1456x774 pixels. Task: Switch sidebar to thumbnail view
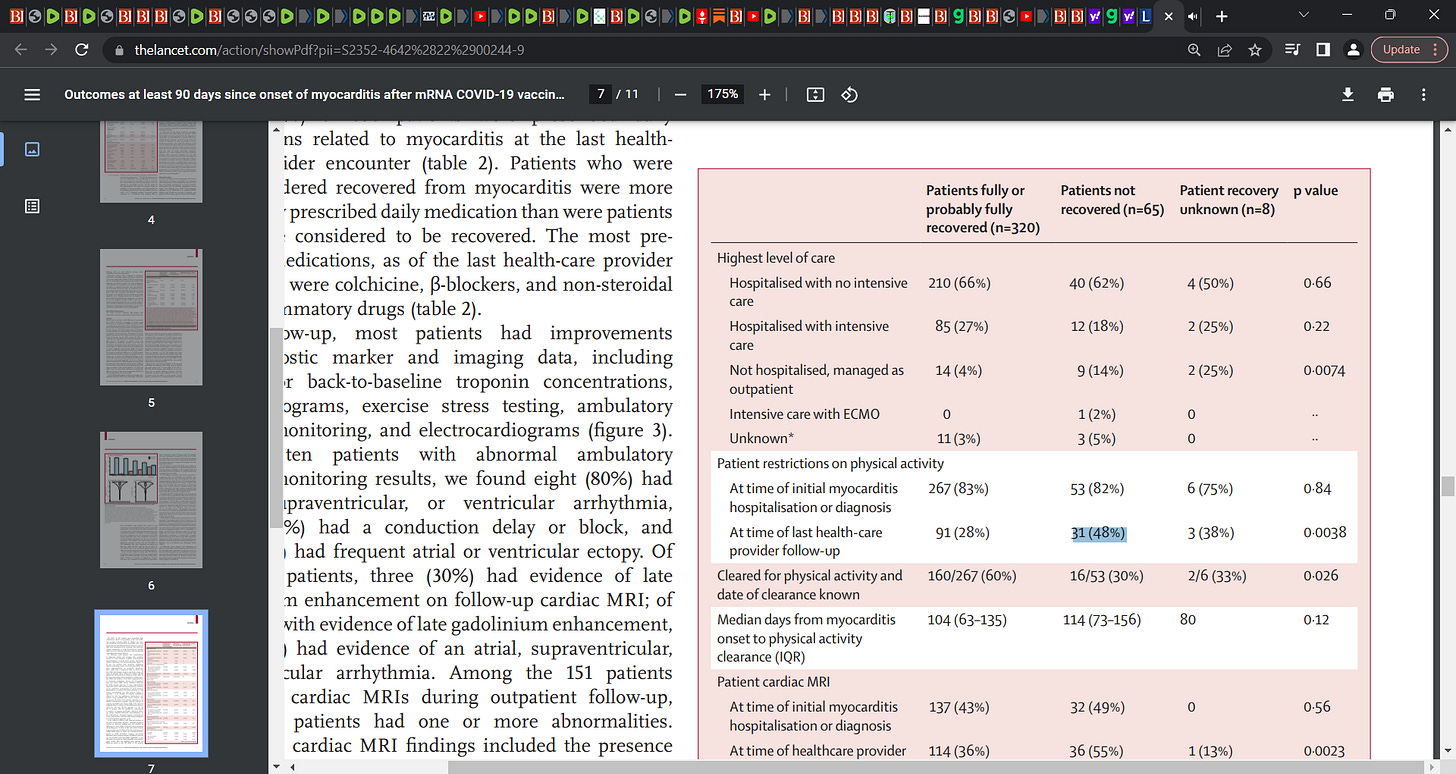tap(32, 149)
